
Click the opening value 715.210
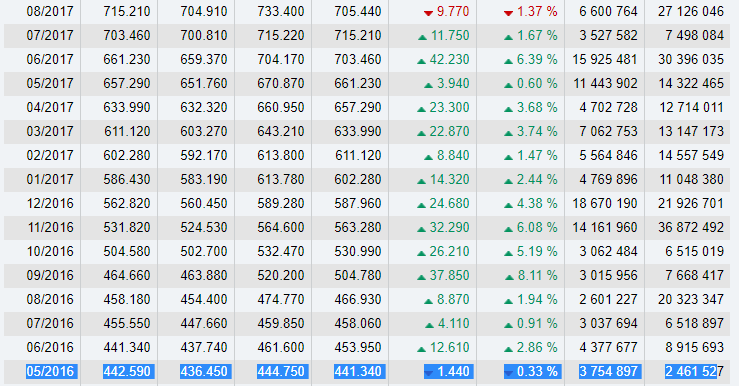click(x=127, y=11)
